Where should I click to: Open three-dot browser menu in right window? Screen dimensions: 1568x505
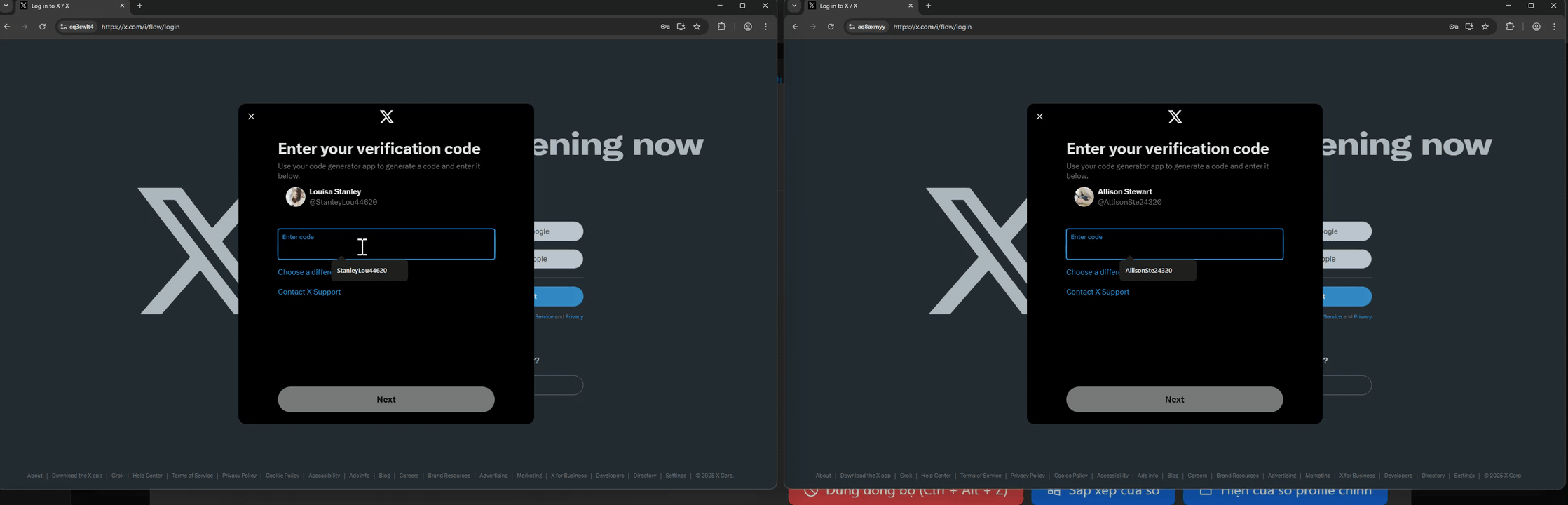coord(1555,27)
